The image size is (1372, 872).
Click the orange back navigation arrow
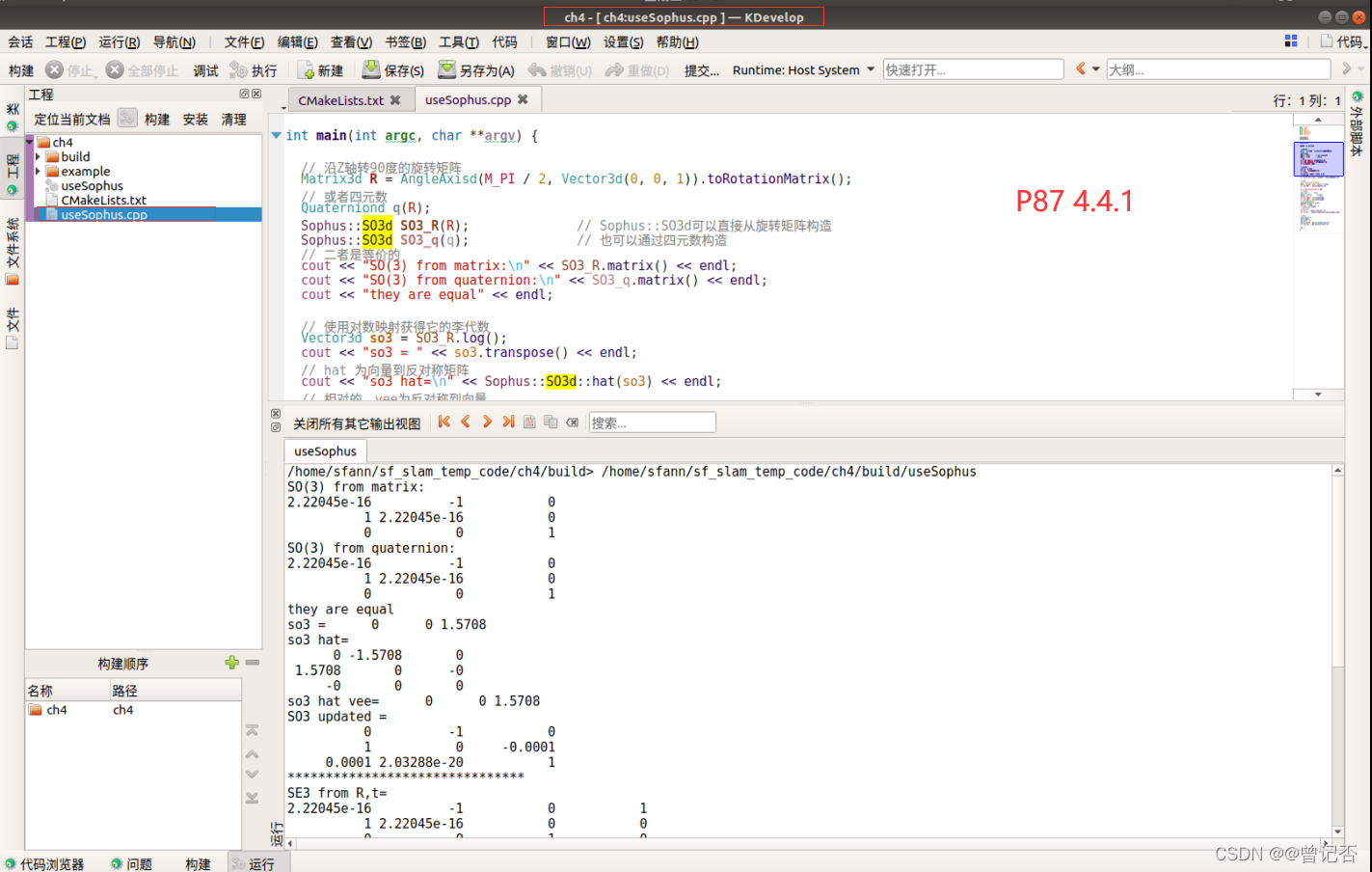(x=1081, y=68)
